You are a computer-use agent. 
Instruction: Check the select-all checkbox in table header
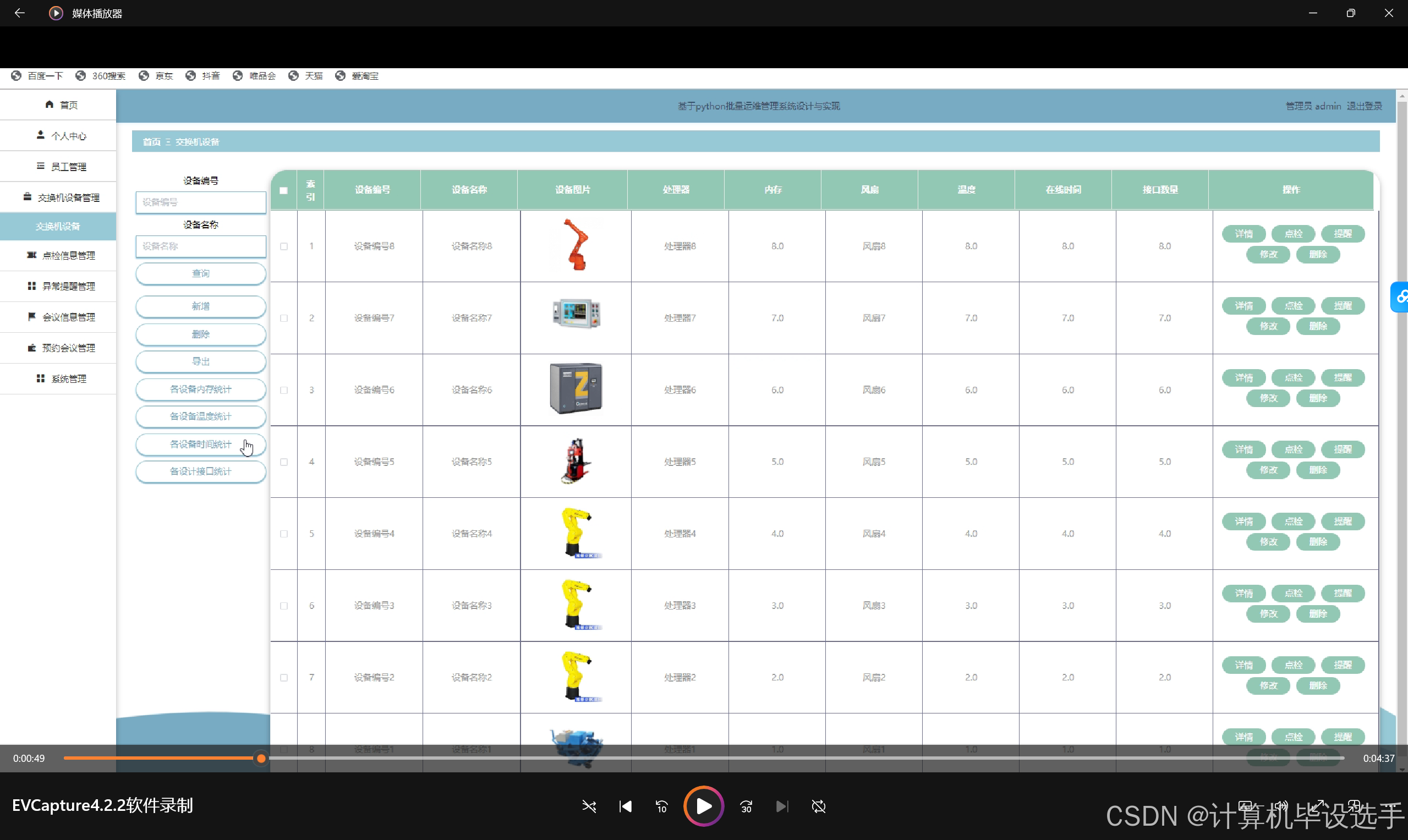[284, 190]
